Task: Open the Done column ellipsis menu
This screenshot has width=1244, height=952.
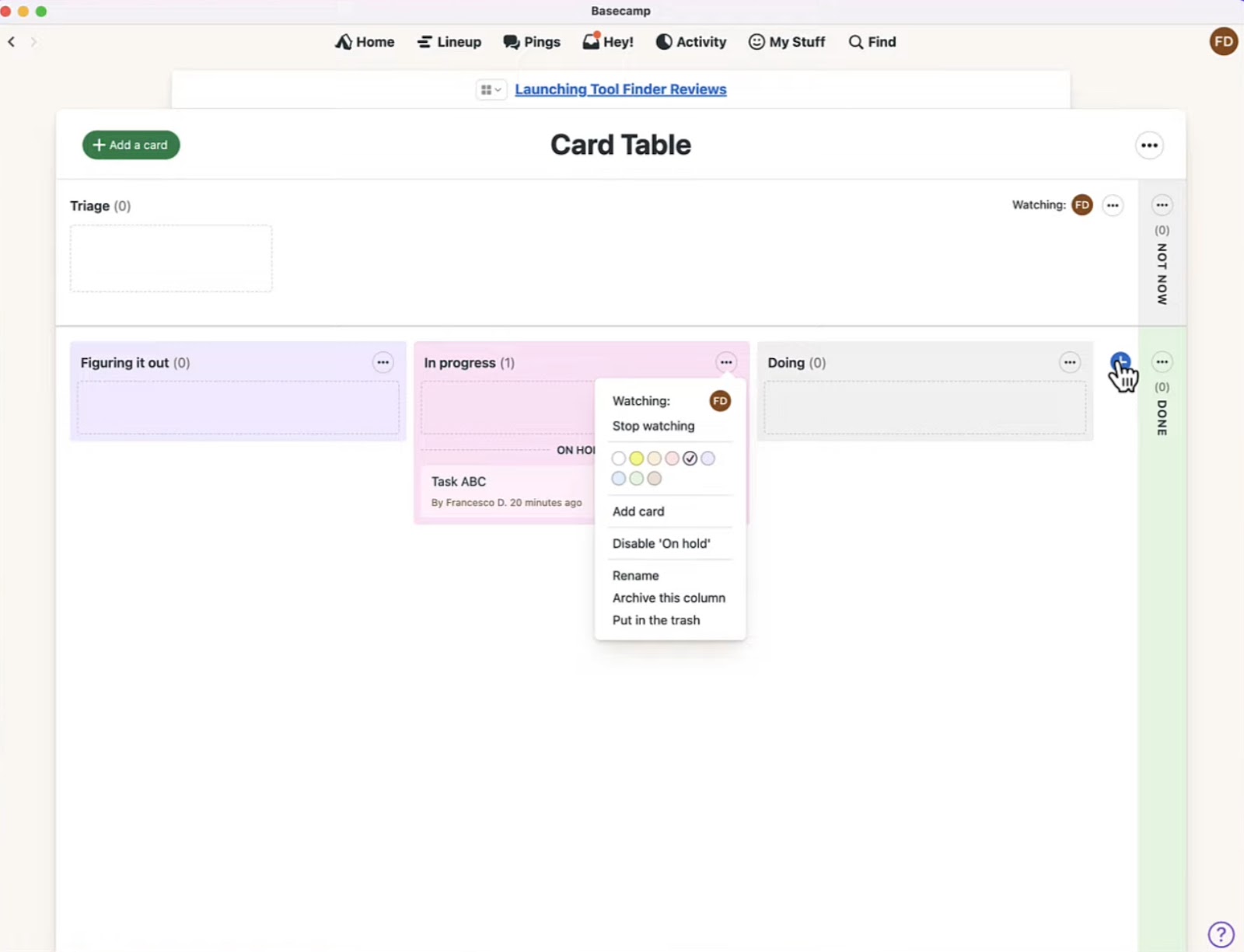Action: [x=1162, y=362]
